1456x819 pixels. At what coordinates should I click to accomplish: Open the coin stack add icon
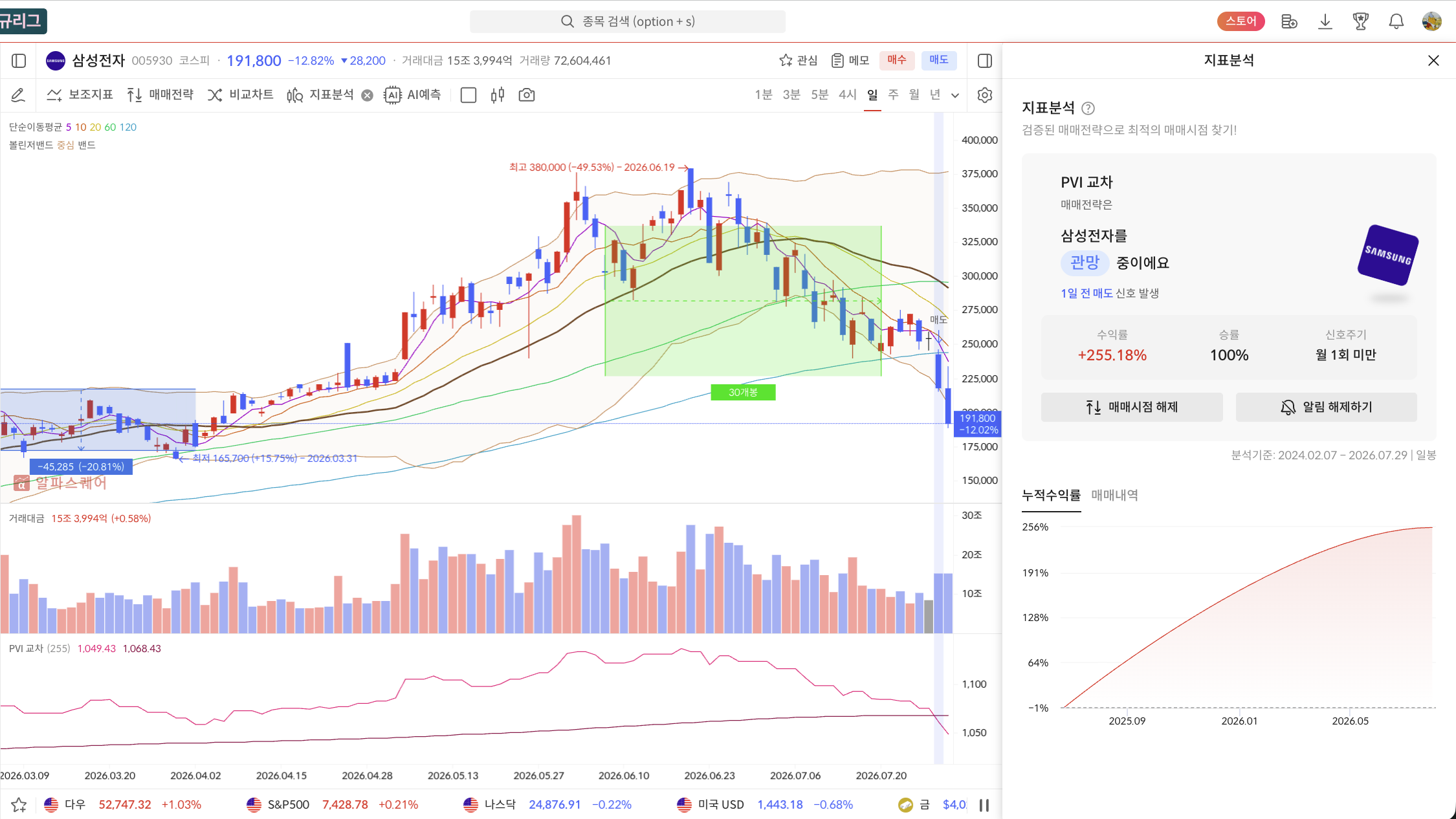tap(1289, 21)
